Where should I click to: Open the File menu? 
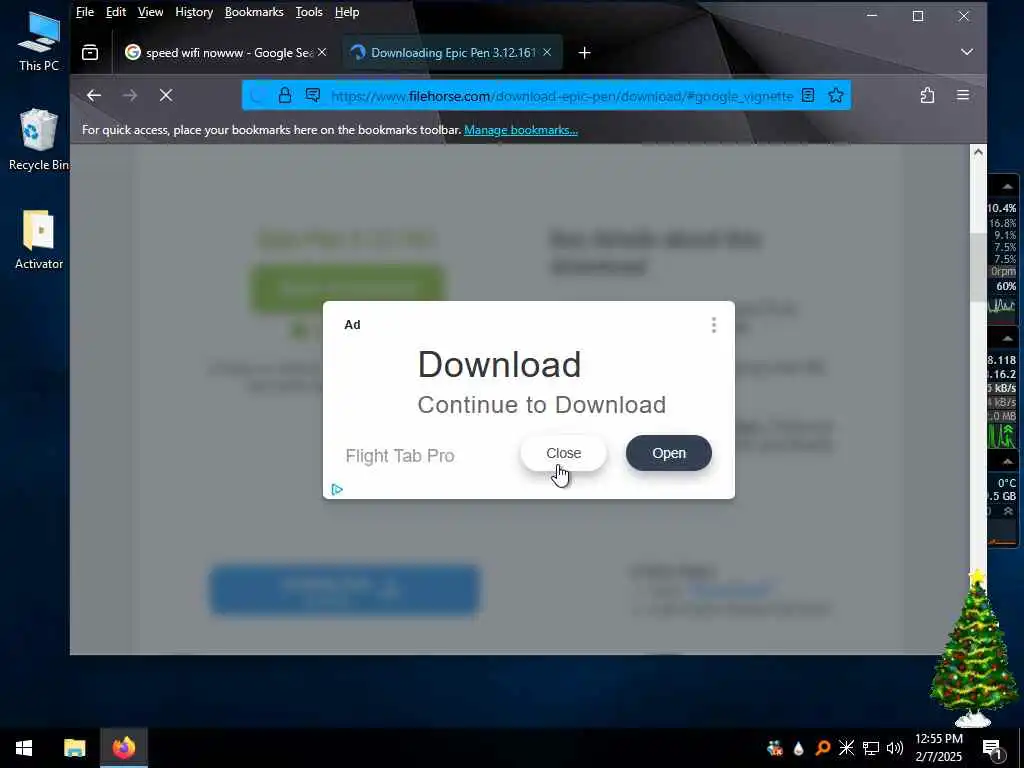point(85,12)
